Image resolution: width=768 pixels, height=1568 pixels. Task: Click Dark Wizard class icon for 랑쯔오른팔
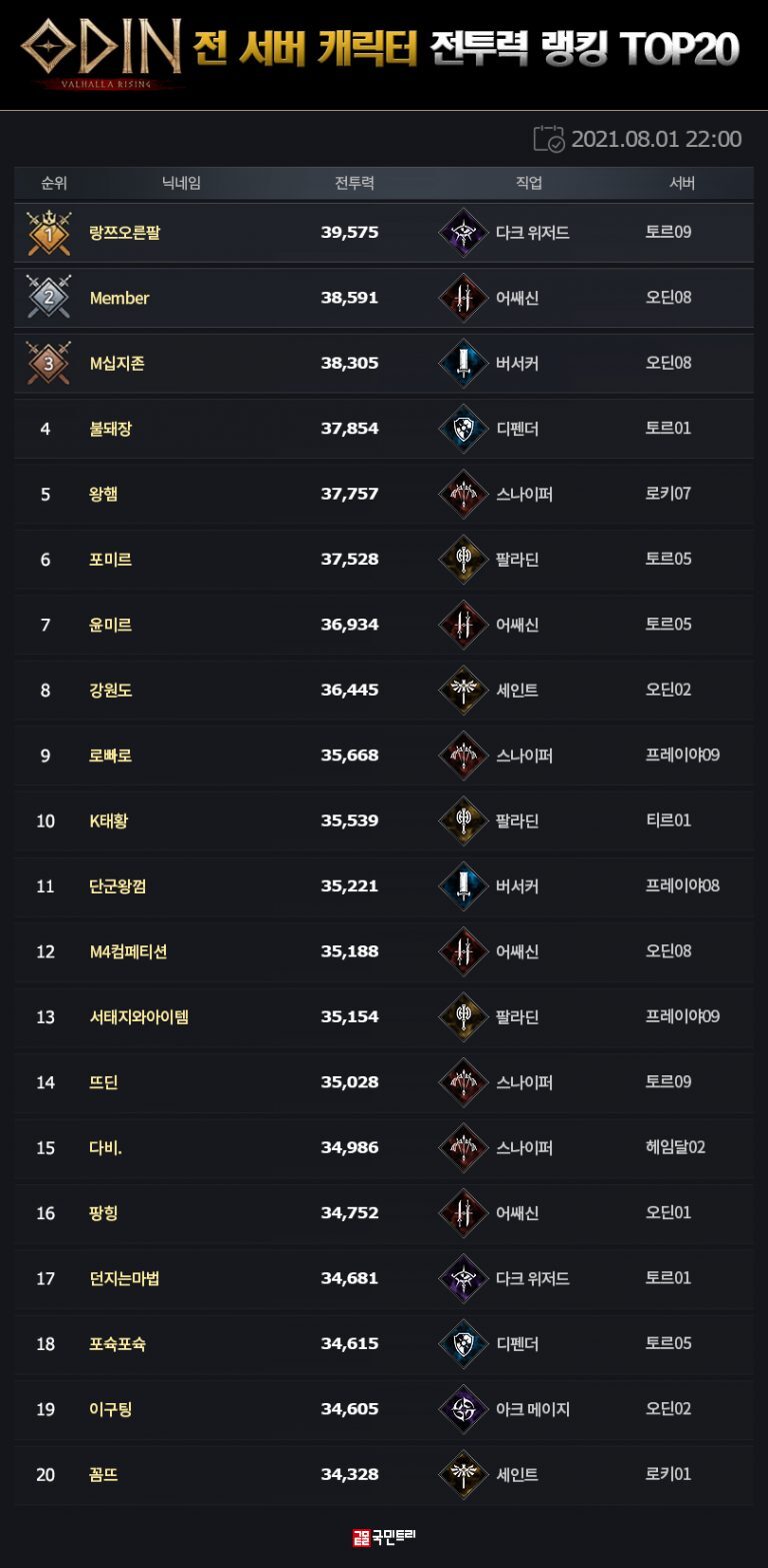463,233
